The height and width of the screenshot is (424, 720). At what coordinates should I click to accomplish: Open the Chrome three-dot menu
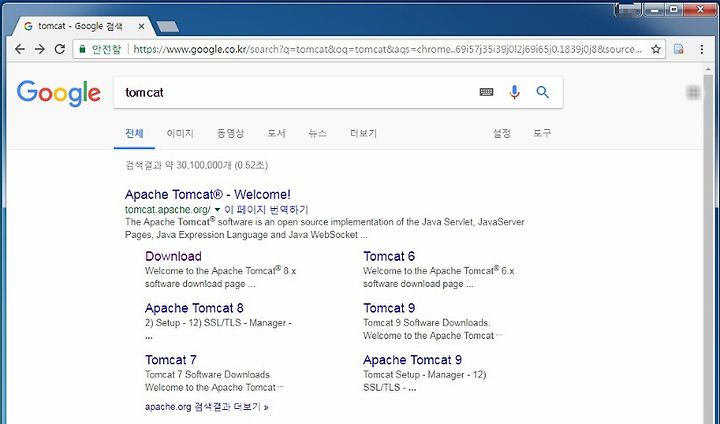[702, 49]
